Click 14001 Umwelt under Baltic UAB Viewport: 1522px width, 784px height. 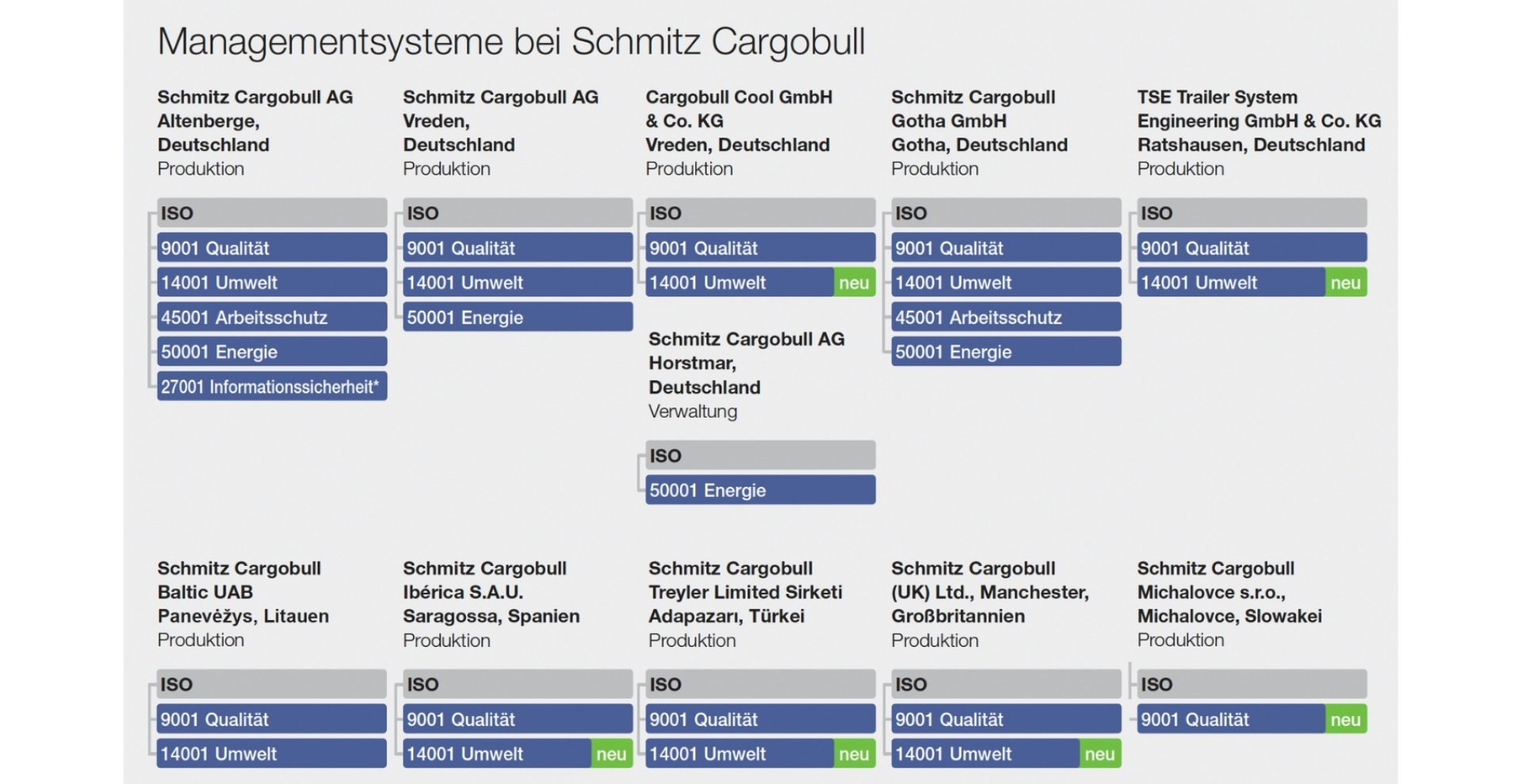pos(272,753)
